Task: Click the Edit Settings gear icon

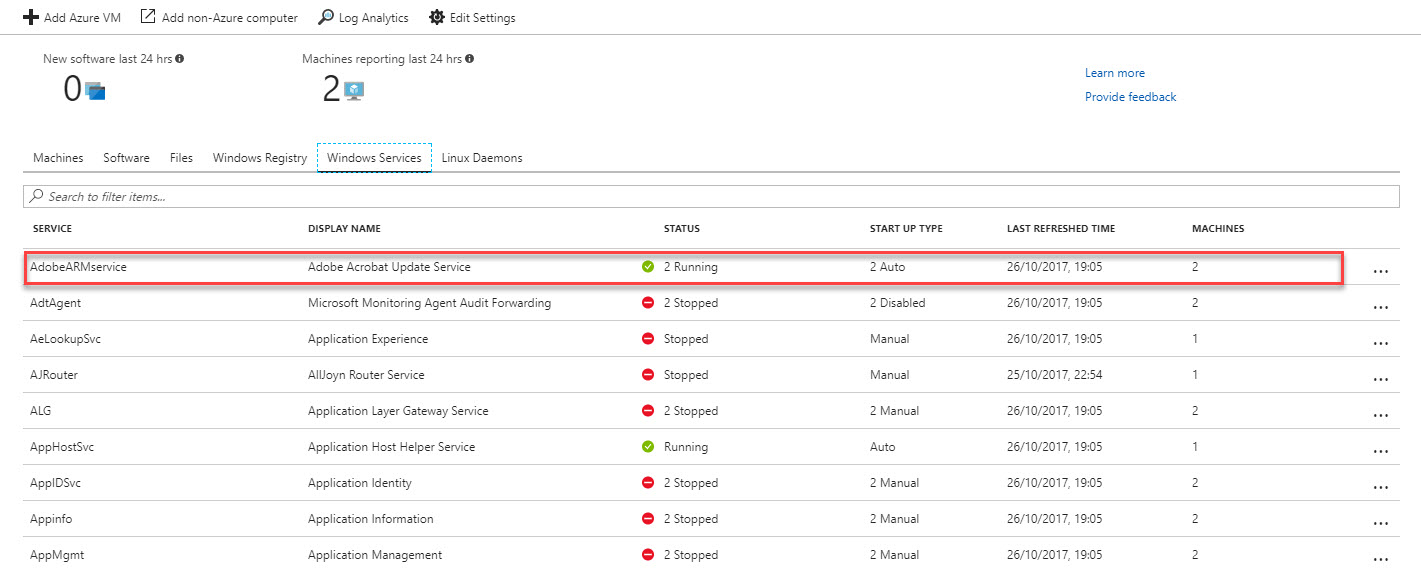Action: coord(437,17)
